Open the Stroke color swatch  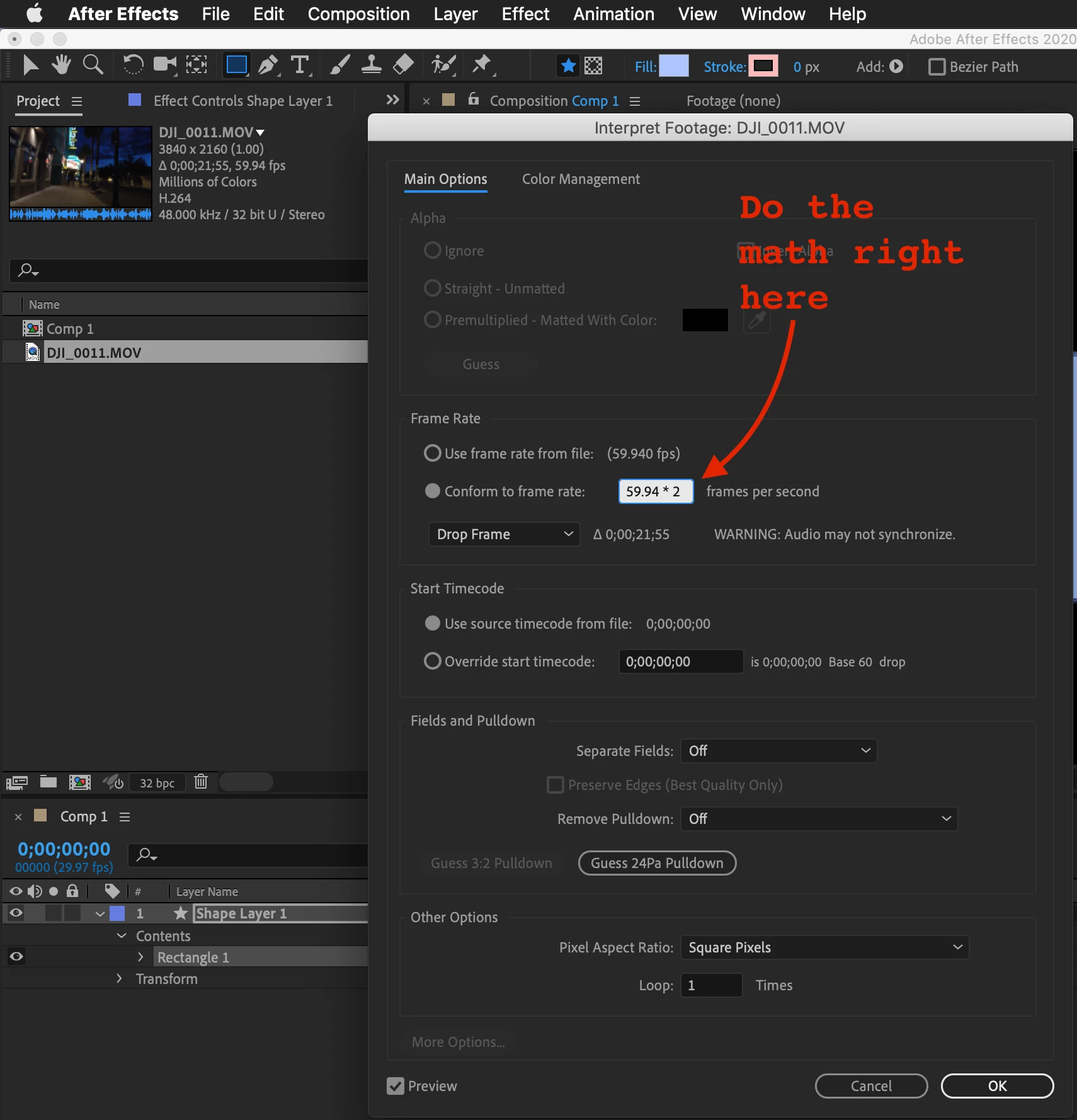[x=763, y=66]
